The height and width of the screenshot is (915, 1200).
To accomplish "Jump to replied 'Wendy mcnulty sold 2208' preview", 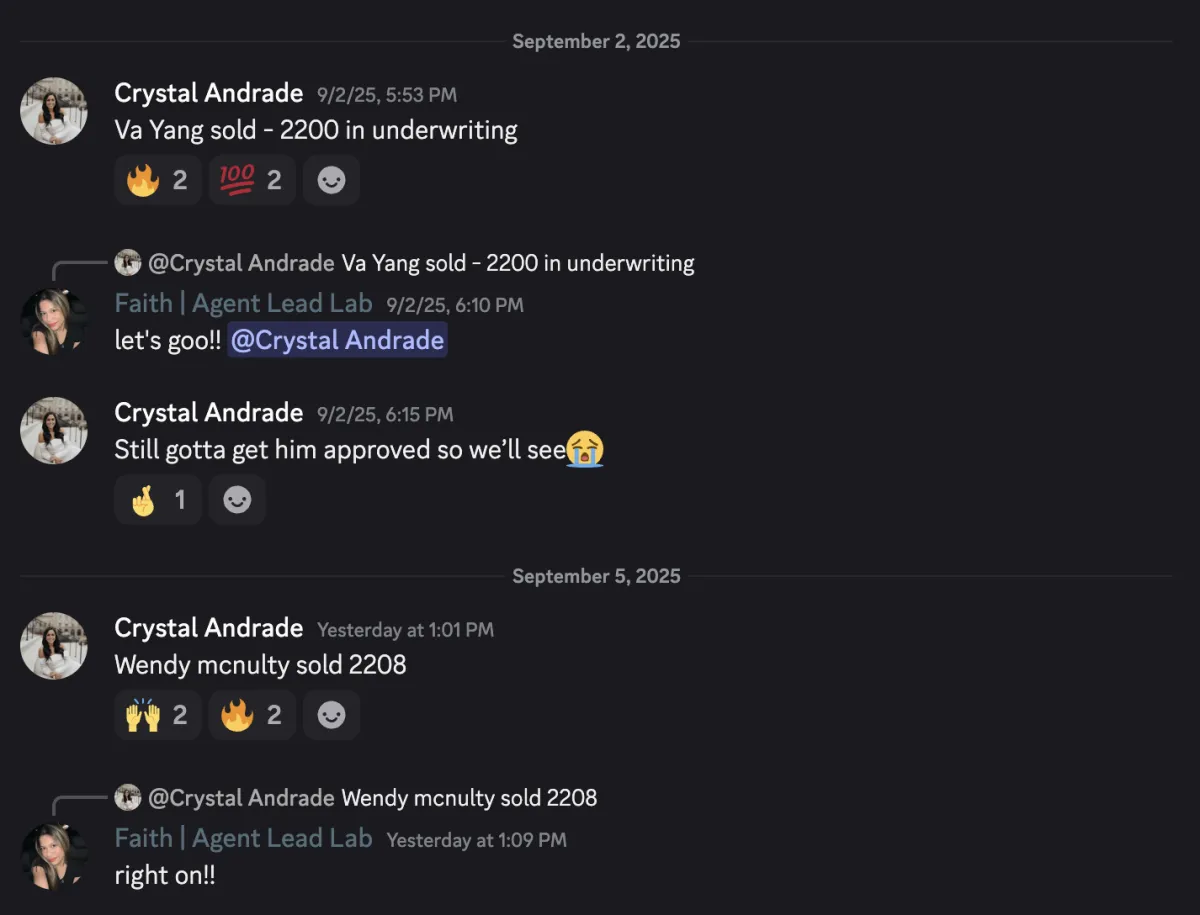I will tap(469, 798).
